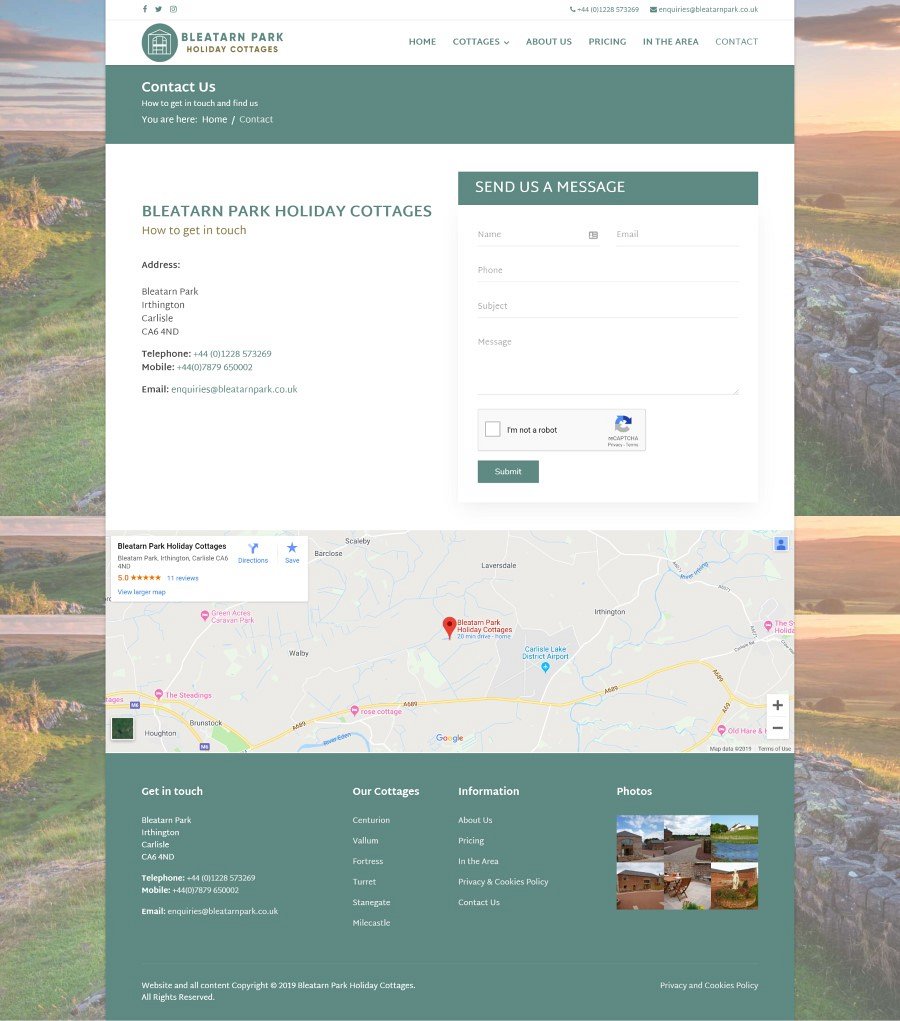Switch map to satellite view thumbnail
Image resolution: width=900 pixels, height=1021 pixels.
[122, 728]
